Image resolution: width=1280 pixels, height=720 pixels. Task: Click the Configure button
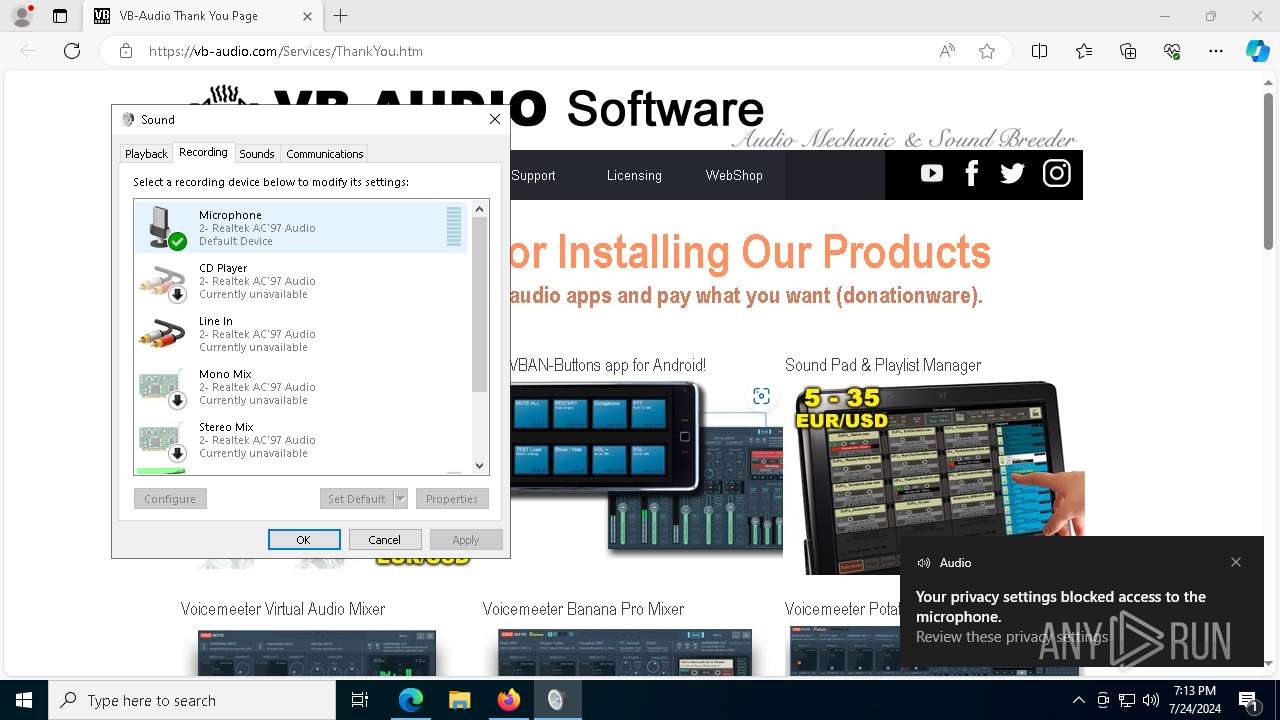click(x=170, y=498)
